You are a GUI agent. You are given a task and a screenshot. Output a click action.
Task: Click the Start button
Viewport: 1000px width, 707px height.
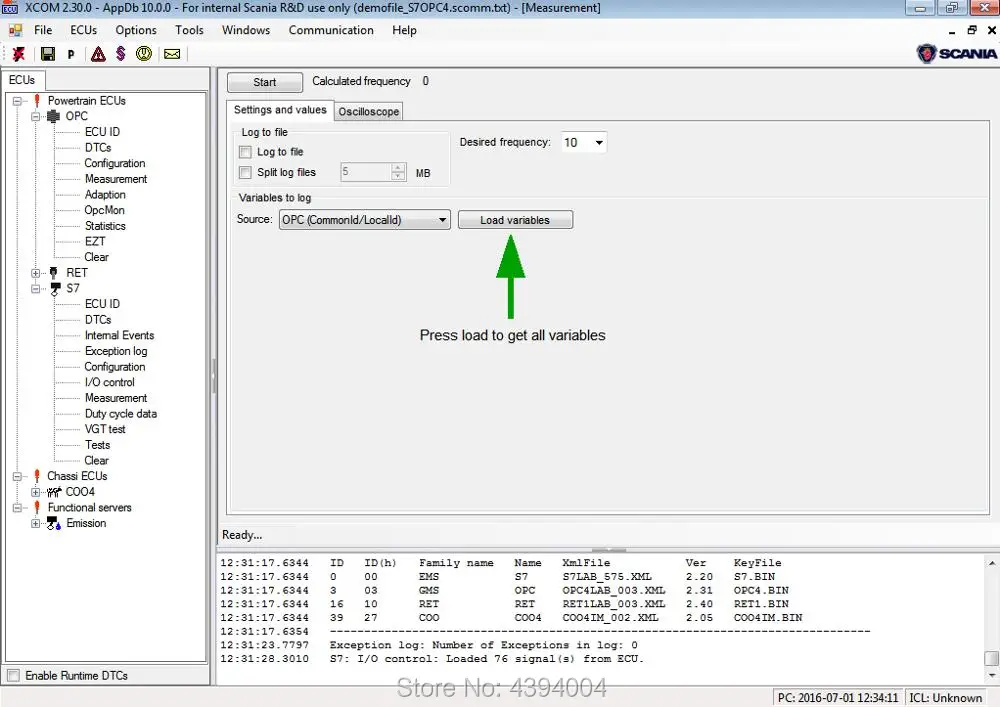coord(265,83)
